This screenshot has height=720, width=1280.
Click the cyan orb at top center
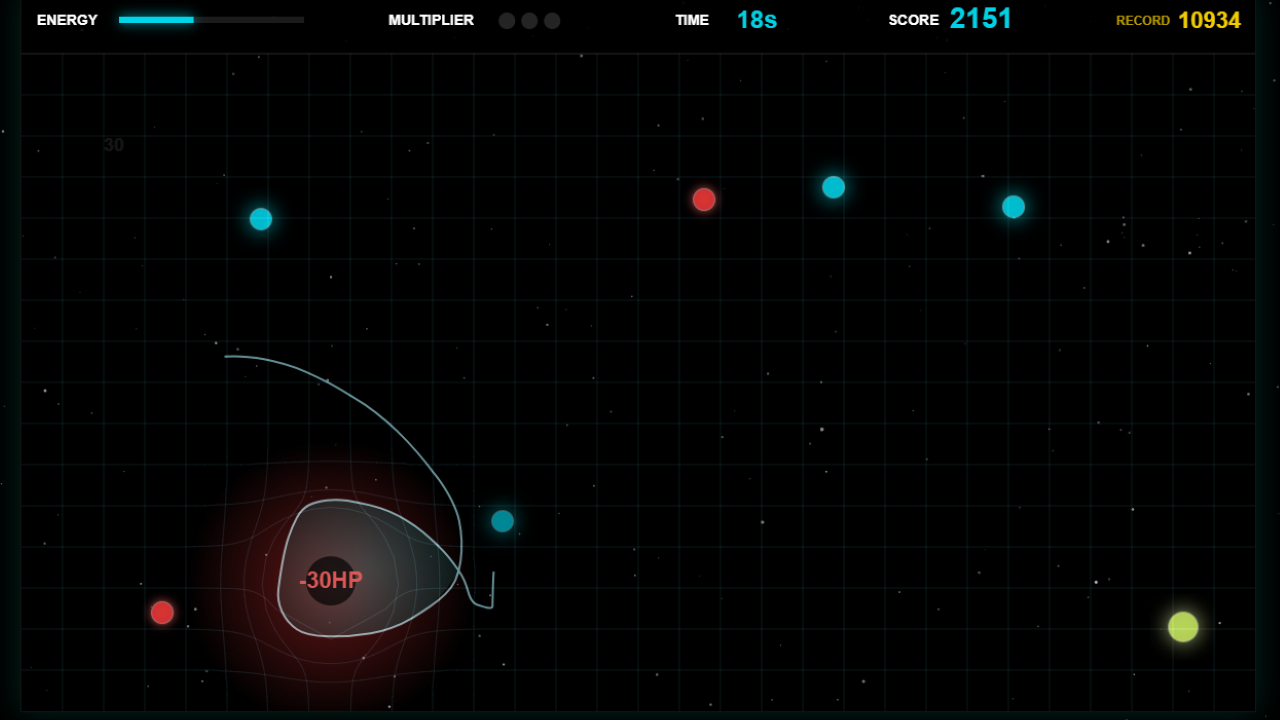(833, 187)
